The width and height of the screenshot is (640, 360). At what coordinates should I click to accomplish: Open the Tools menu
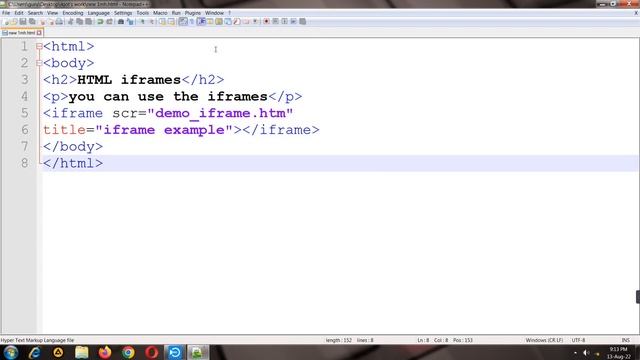click(x=142, y=13)
